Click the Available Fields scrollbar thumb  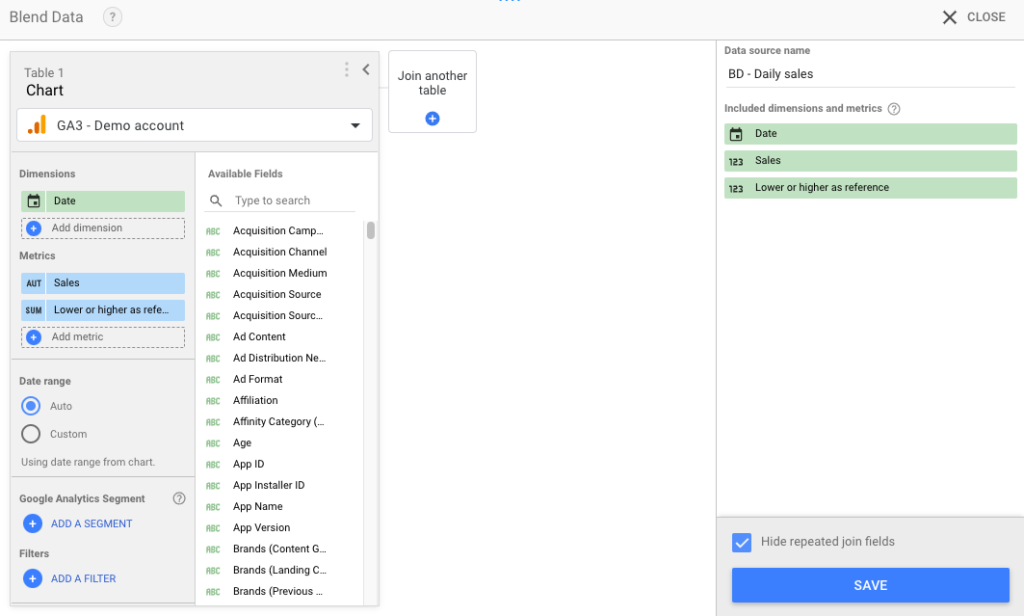click(370, 231)
